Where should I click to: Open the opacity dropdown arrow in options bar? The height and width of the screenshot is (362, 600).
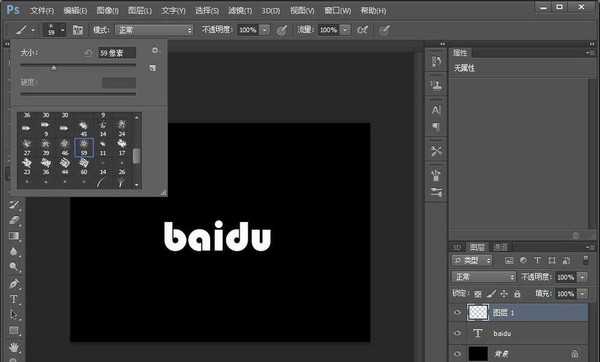264,30
